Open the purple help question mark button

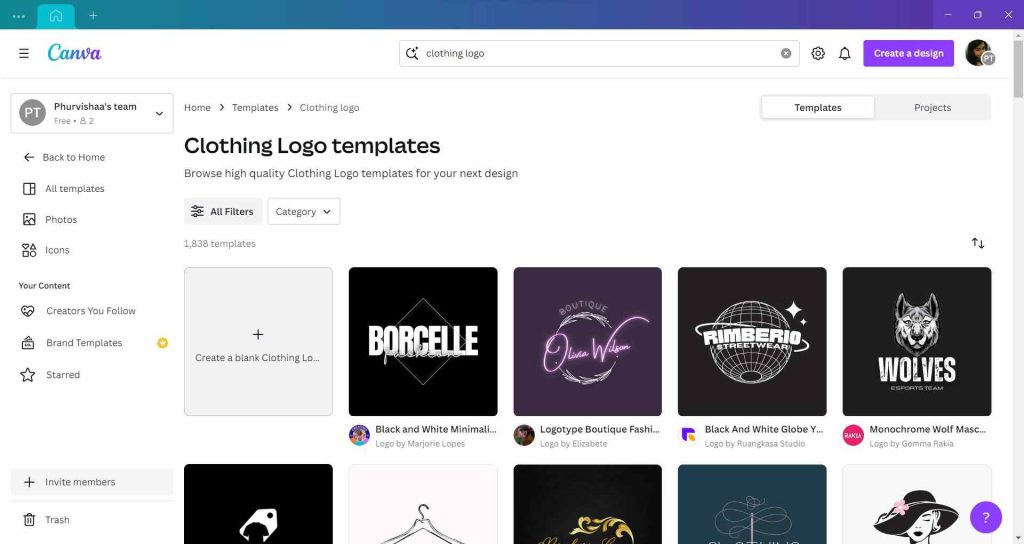pos(985,517)
